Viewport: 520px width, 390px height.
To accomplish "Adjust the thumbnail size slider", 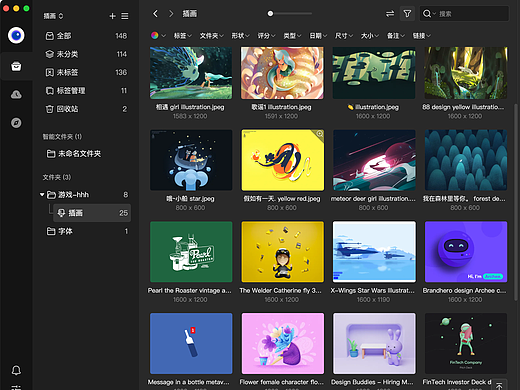I will pos(289,14).
